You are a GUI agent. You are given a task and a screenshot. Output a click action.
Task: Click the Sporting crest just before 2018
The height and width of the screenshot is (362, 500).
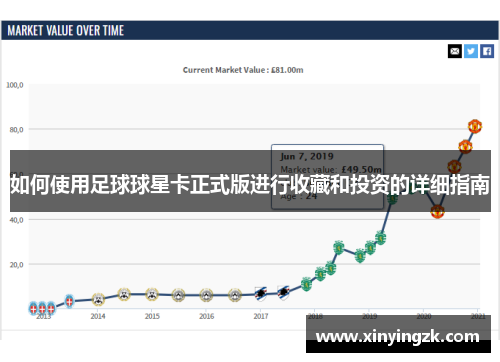click(x=306, y=284)
